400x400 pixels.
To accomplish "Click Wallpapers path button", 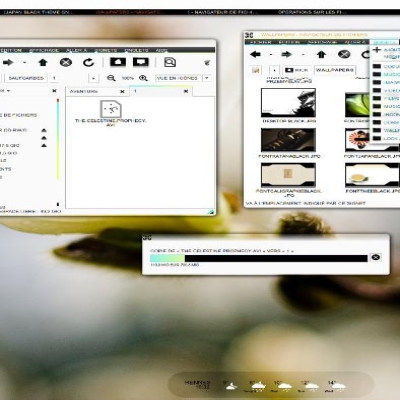I will click(334, 70).
